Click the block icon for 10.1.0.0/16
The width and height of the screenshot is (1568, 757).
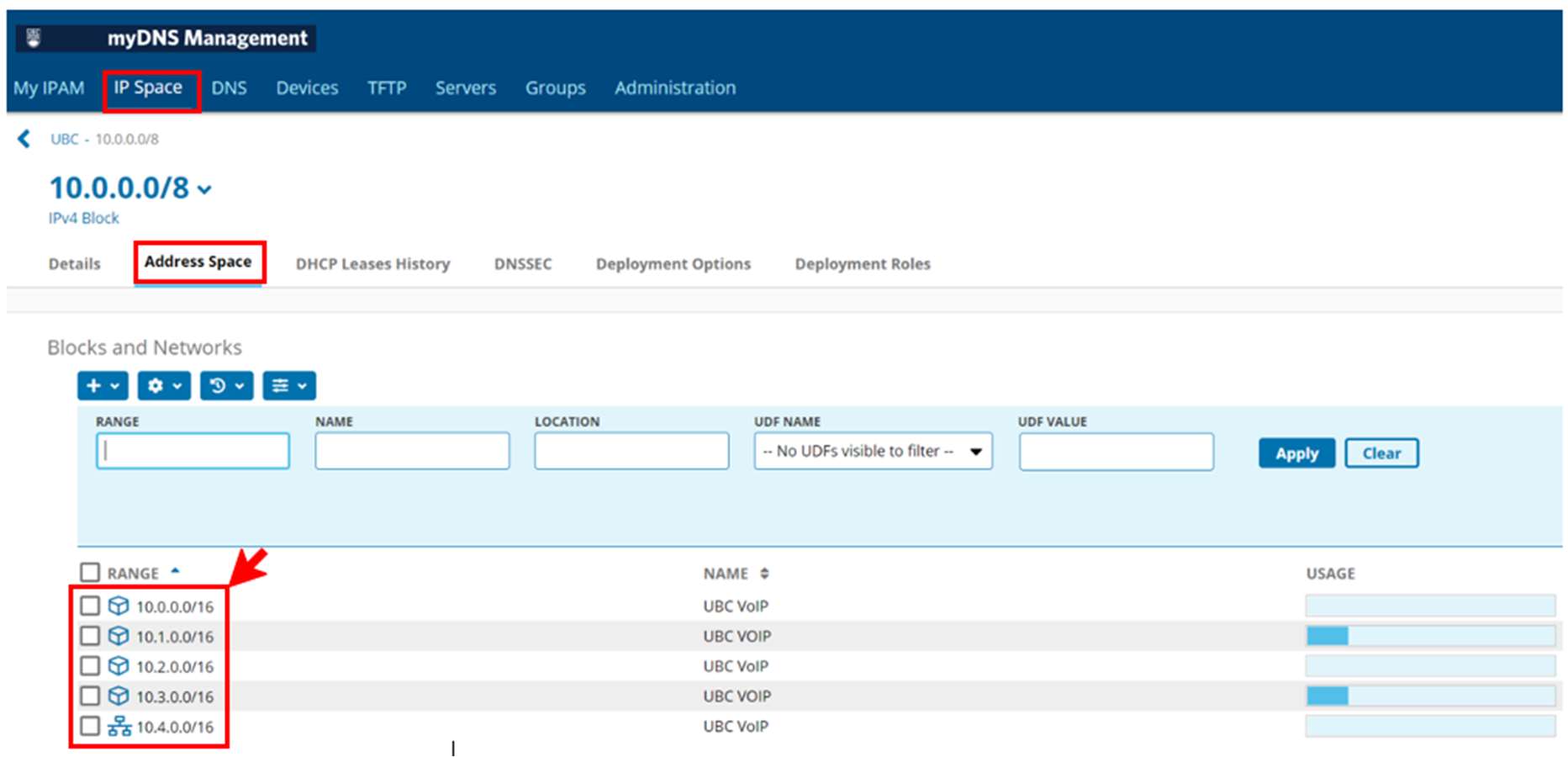[x=119, y=636]
